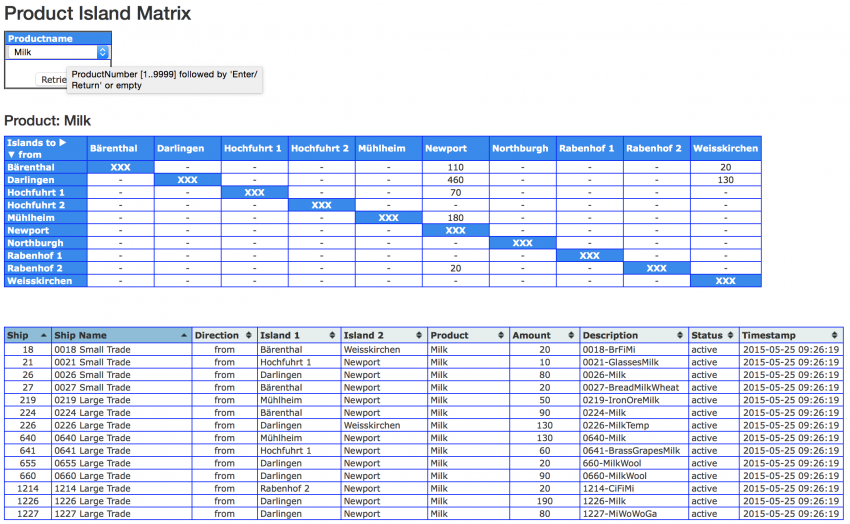Click the 20 cell in Rabenhof 2 matrix row
Viewport: 850px width, 524px height.
click(x=455, y=268)
